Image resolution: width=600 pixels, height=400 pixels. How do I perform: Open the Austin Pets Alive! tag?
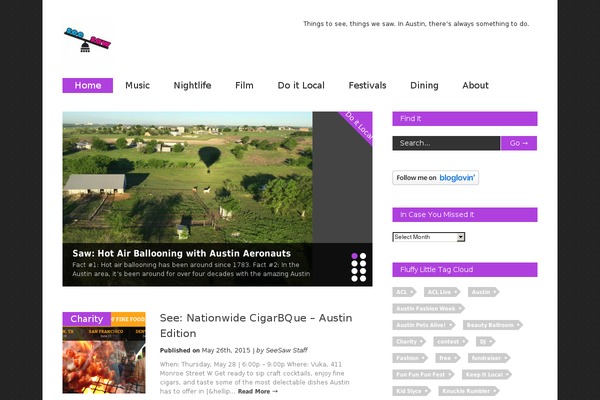click(424, 325)
